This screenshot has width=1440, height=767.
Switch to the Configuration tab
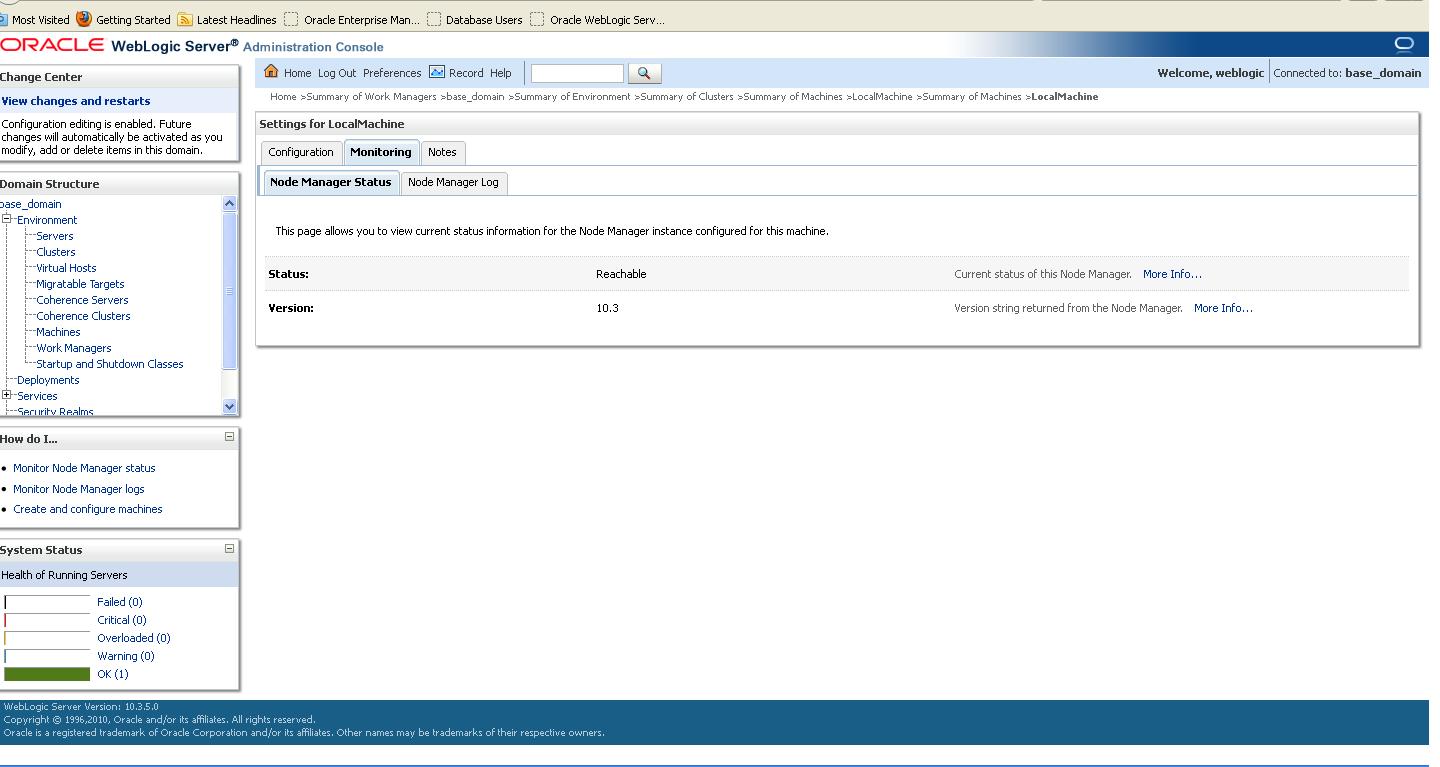point(300,152)
